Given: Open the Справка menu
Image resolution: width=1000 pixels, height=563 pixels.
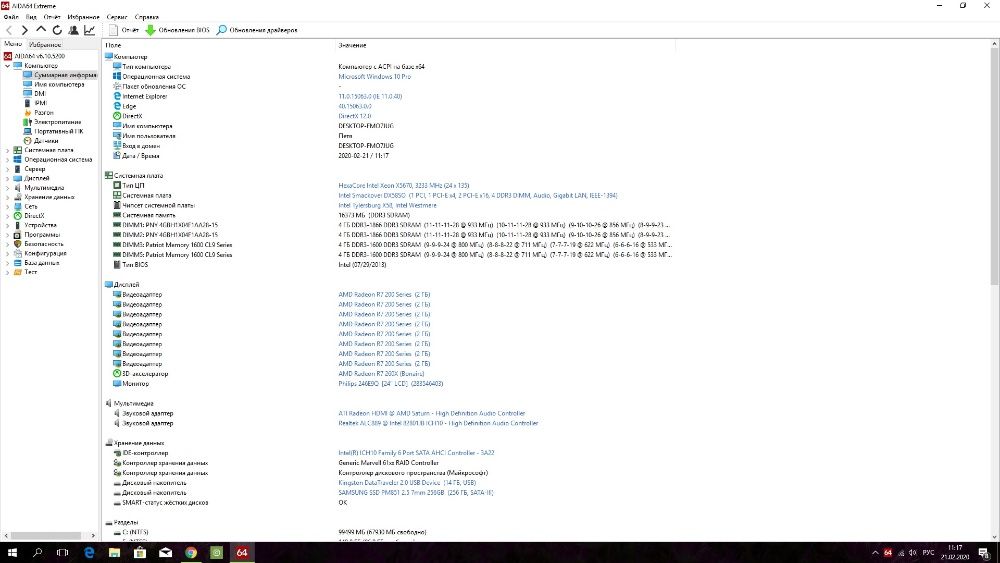Looking at the screenshot, I should [147, 17].
